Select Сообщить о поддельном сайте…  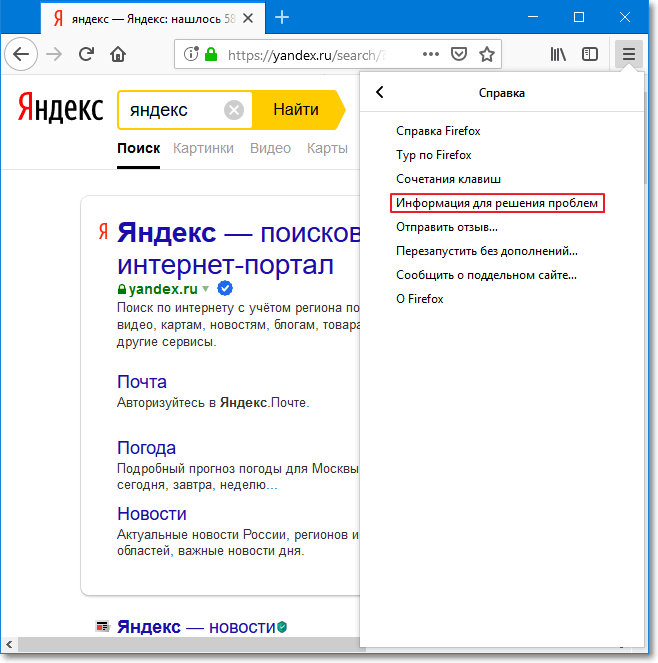[x=486, y=275]
